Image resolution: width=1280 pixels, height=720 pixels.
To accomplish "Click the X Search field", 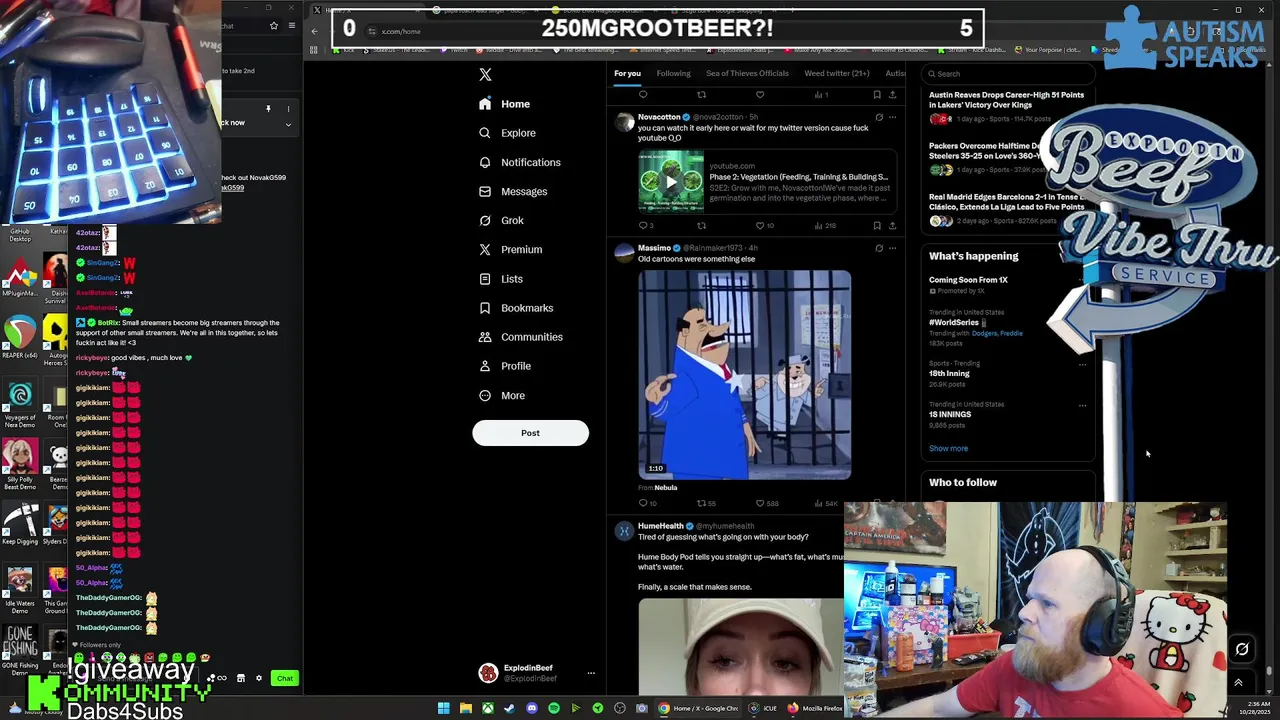I will [1008, 73].
